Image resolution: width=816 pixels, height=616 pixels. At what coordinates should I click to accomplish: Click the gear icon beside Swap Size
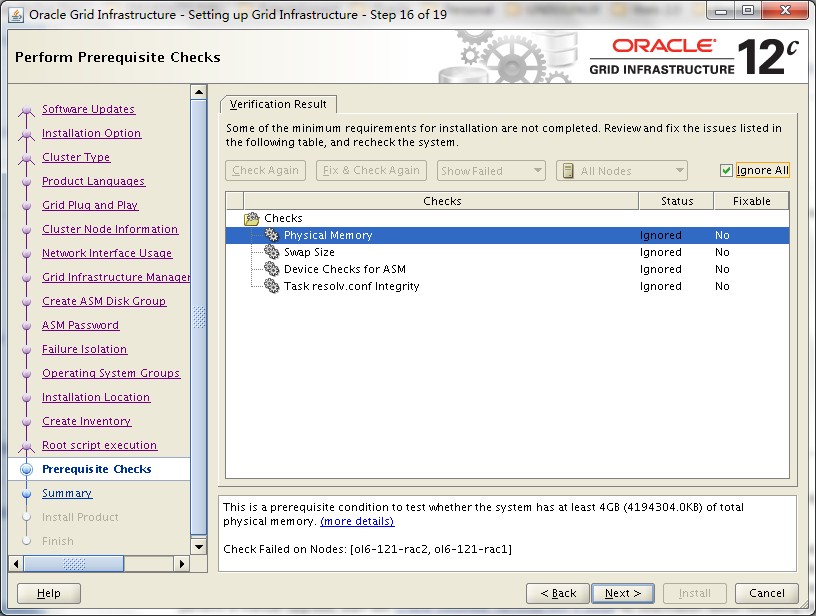tap(271, 252)
